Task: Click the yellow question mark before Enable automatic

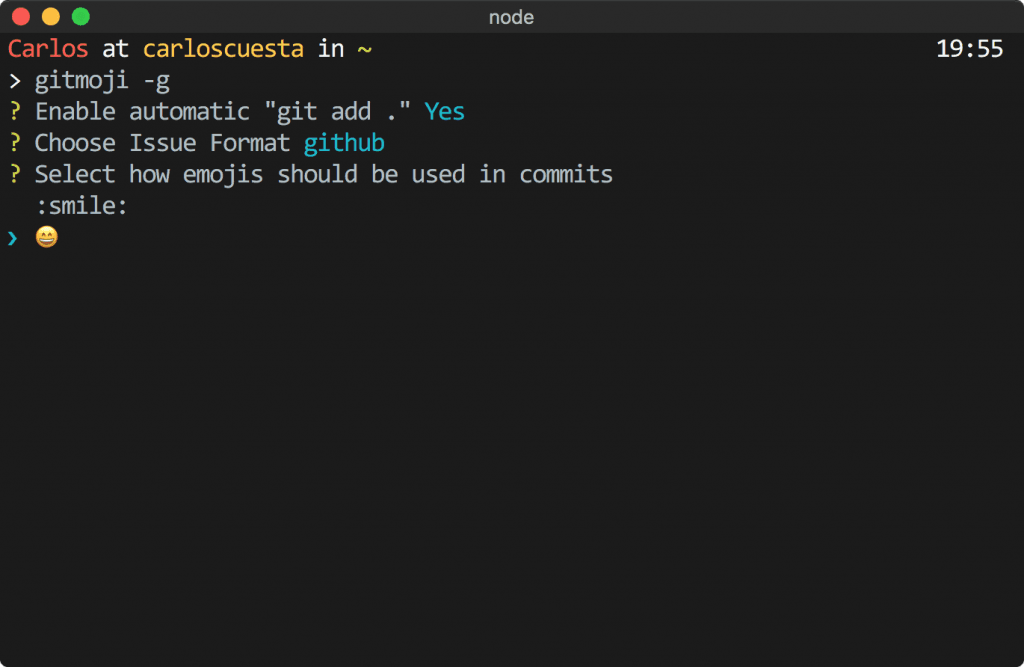Action: 13,111
